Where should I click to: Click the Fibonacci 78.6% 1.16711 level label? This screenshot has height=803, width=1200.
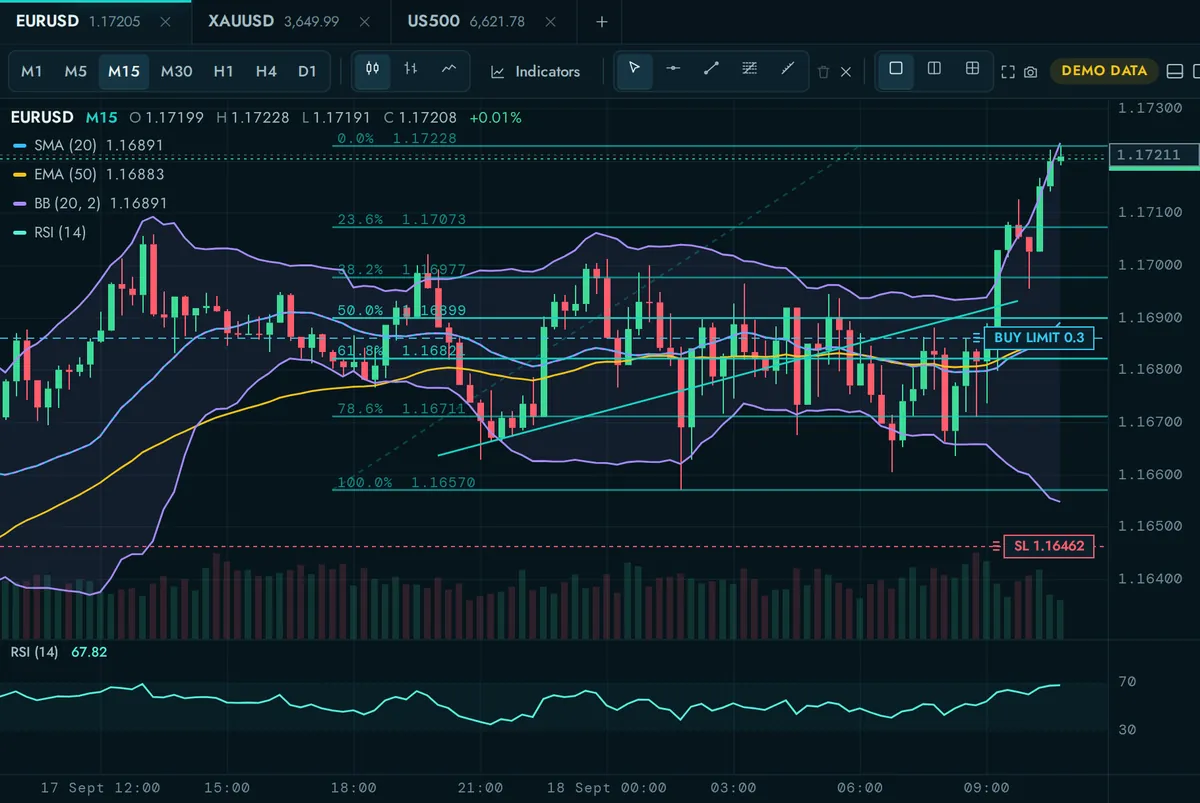(402, 409)
